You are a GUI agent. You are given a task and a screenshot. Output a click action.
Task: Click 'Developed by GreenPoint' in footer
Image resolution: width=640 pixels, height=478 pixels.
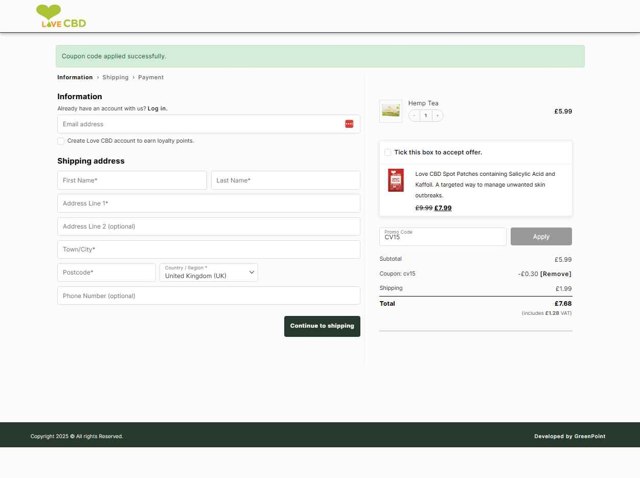pos(570,436)
